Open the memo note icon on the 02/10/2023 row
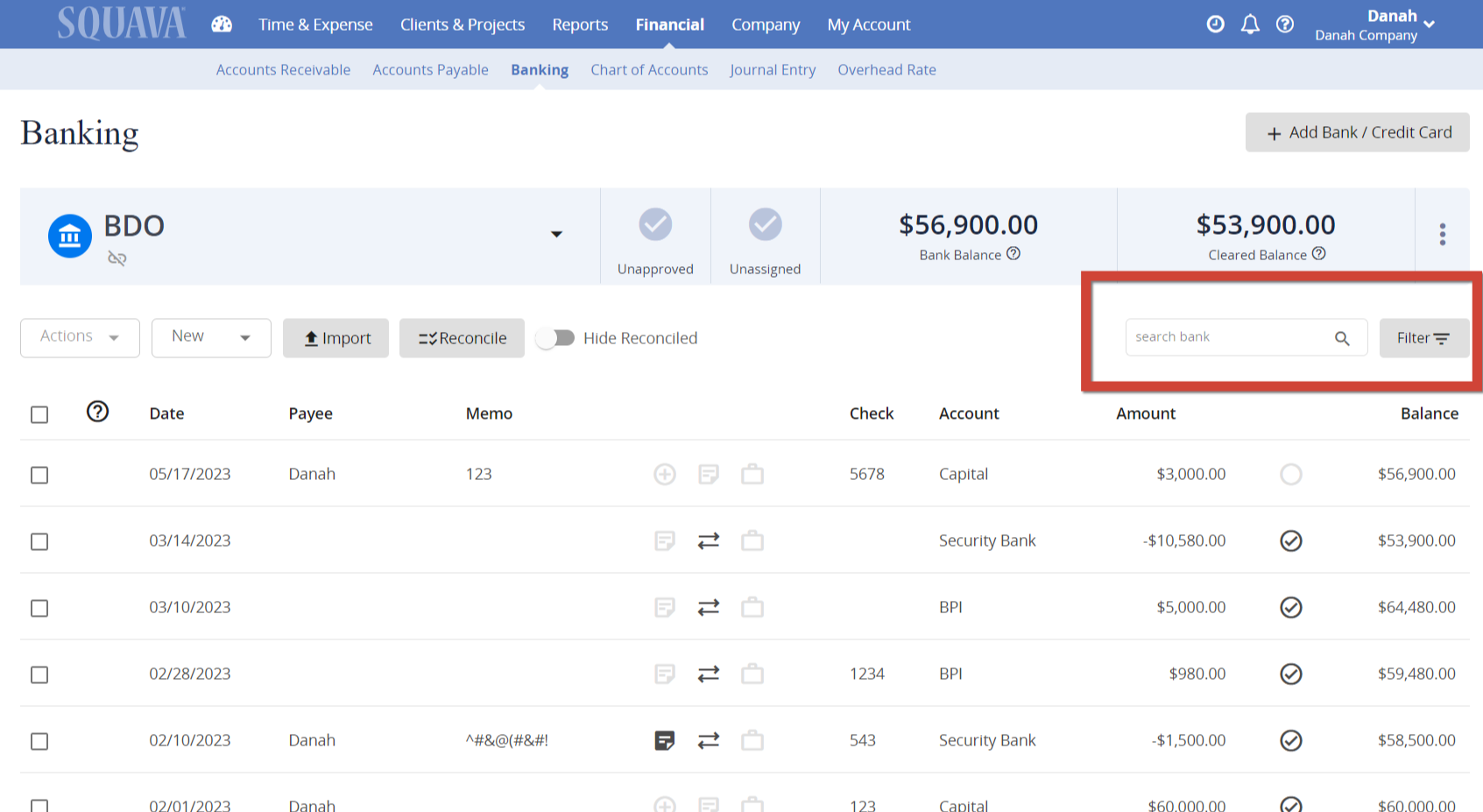This screenshot has width=1483, height=812. [665, 740]
